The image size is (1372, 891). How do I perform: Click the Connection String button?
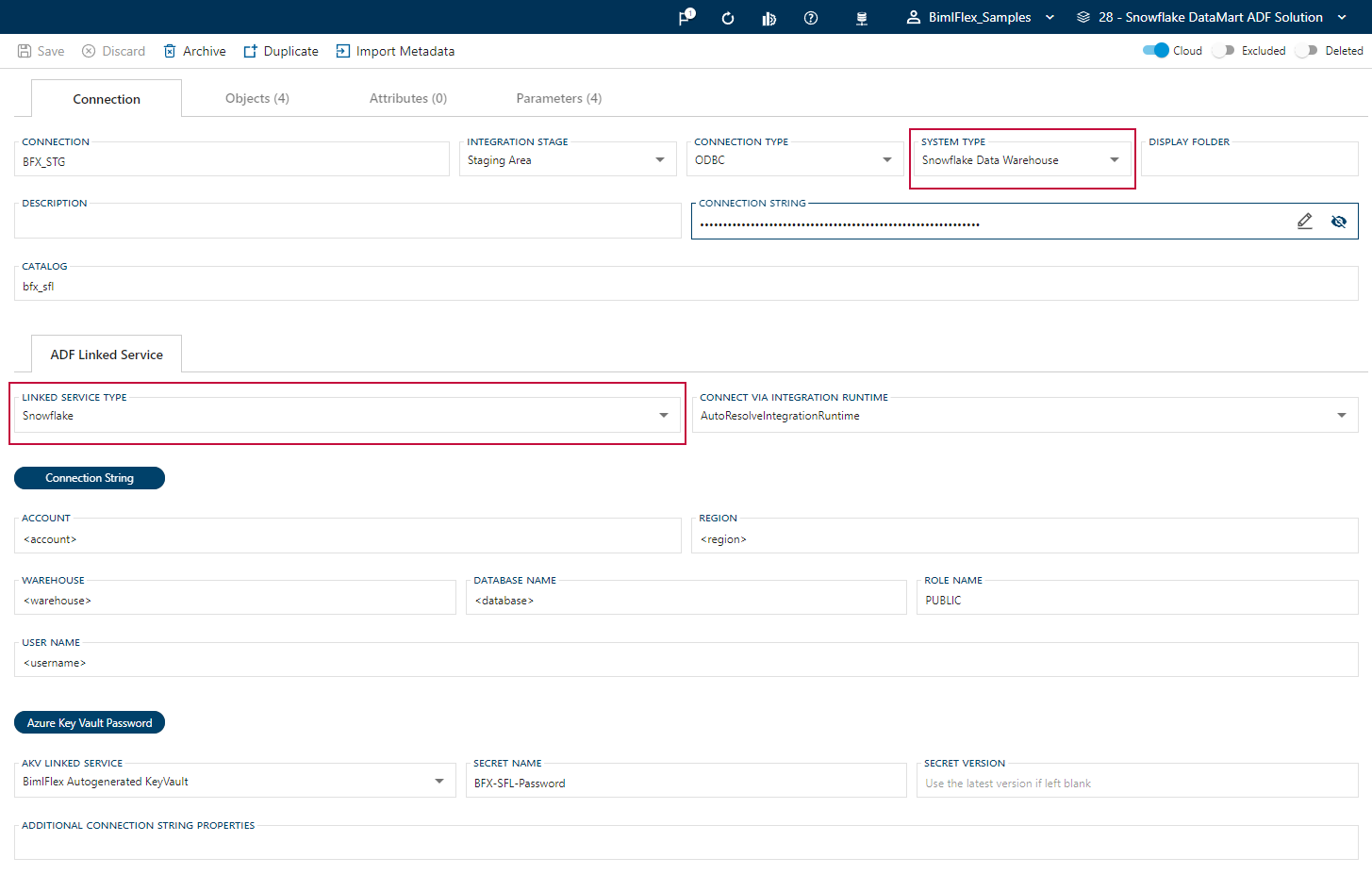pos(90,478)
